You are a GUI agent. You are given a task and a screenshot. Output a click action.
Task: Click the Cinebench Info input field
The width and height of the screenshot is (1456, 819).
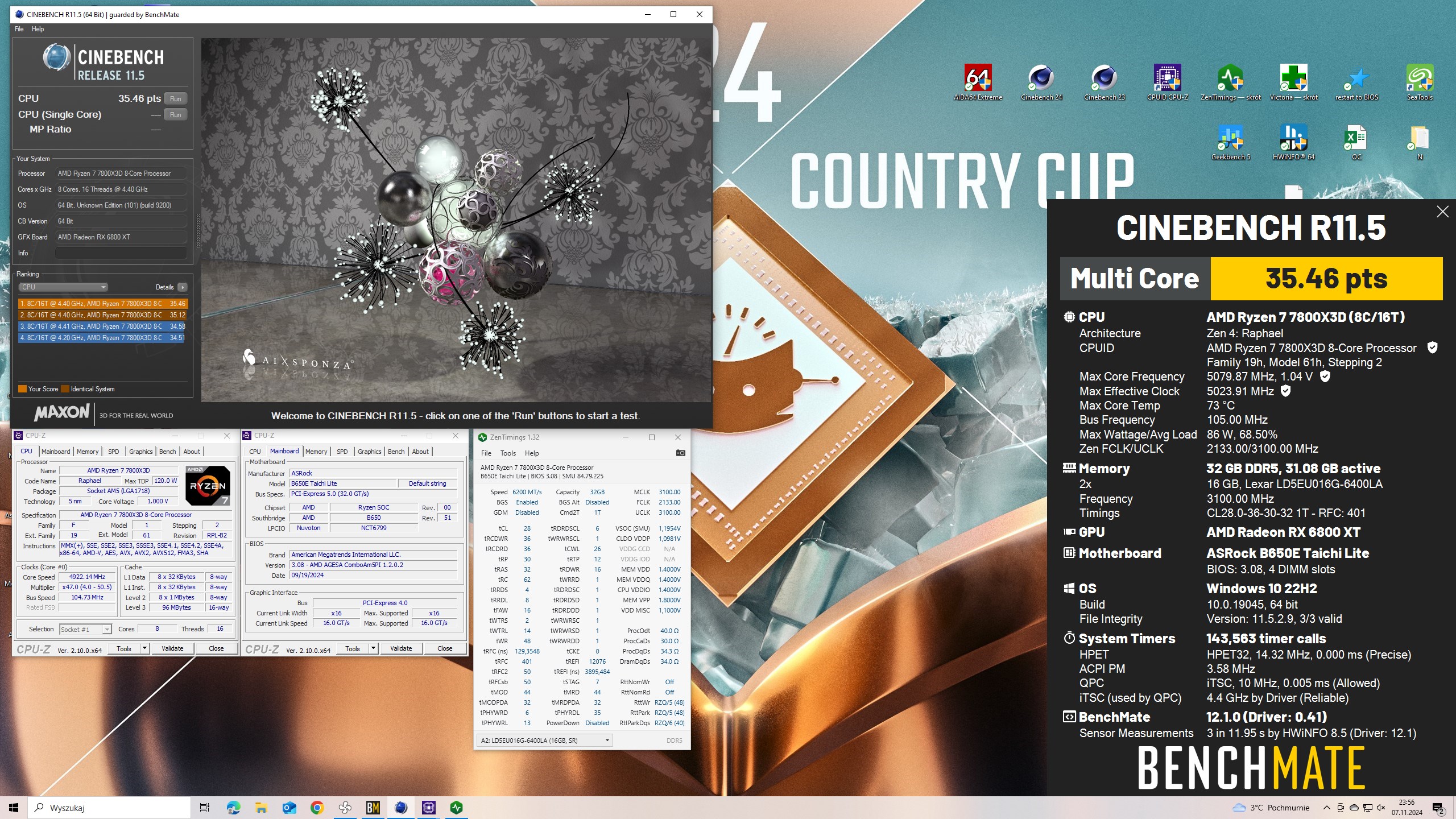121,253
